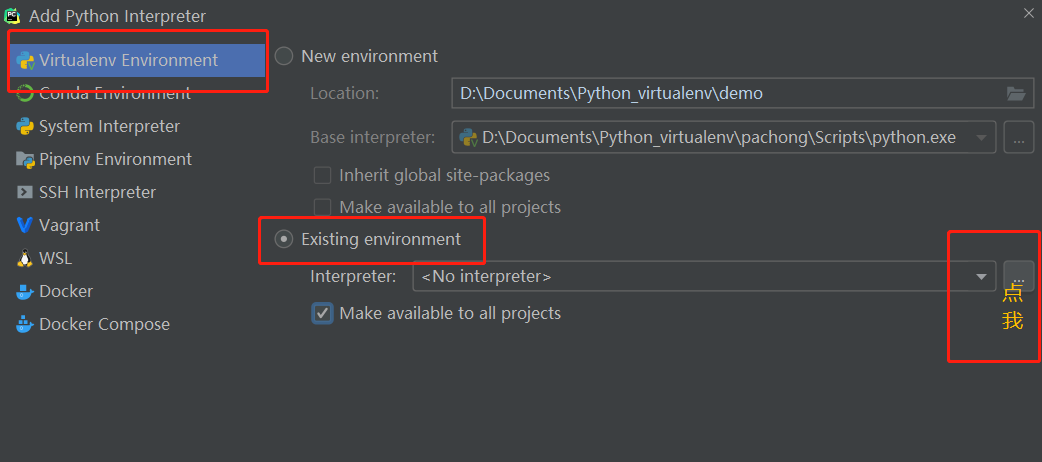This screenshot has height=462, width=1042.
Task: Click the WSL penguin icon
Action: click(25, 259)
